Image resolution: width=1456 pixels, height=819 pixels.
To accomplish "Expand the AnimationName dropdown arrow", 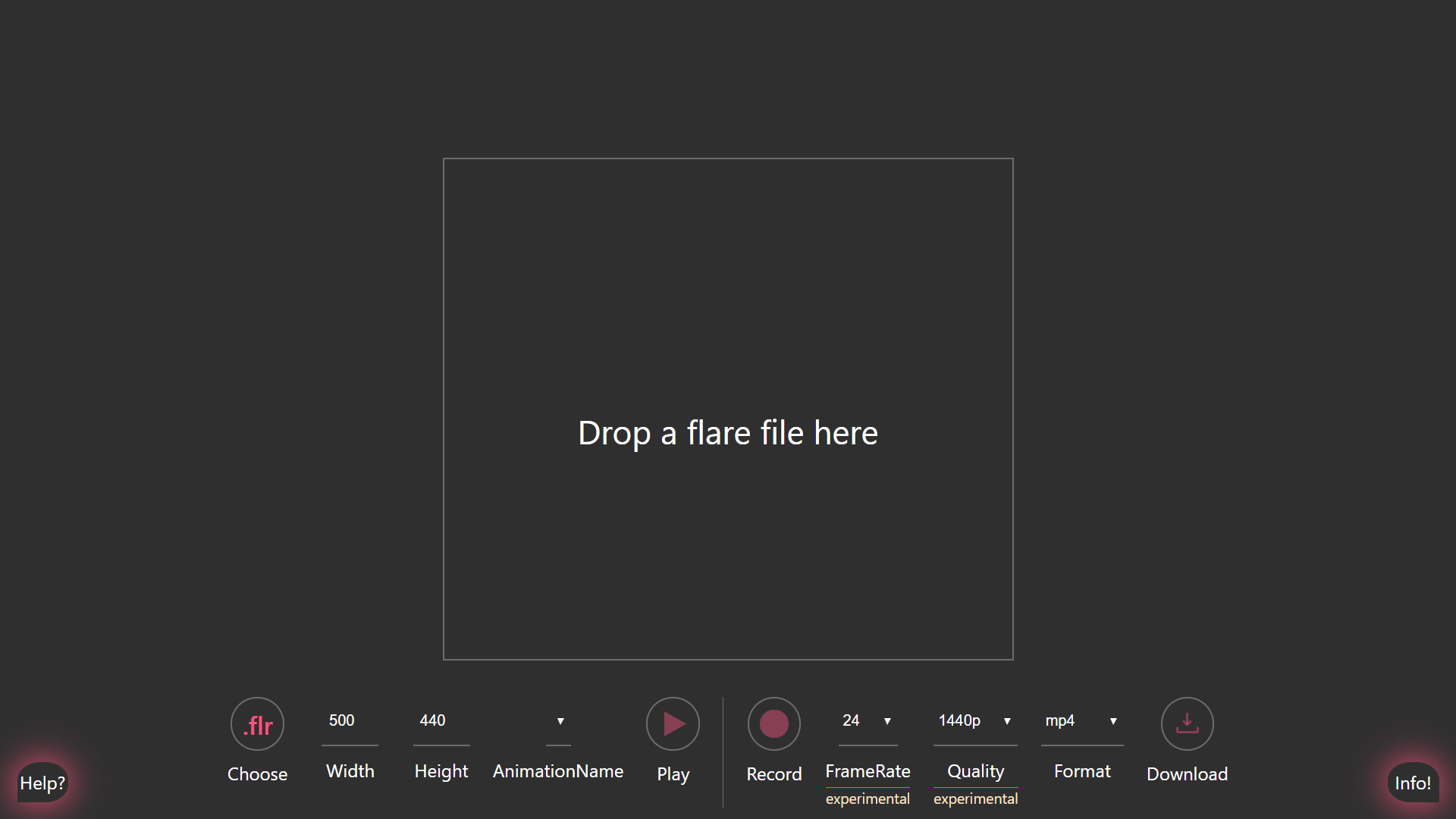I will [x=560, y=721].
